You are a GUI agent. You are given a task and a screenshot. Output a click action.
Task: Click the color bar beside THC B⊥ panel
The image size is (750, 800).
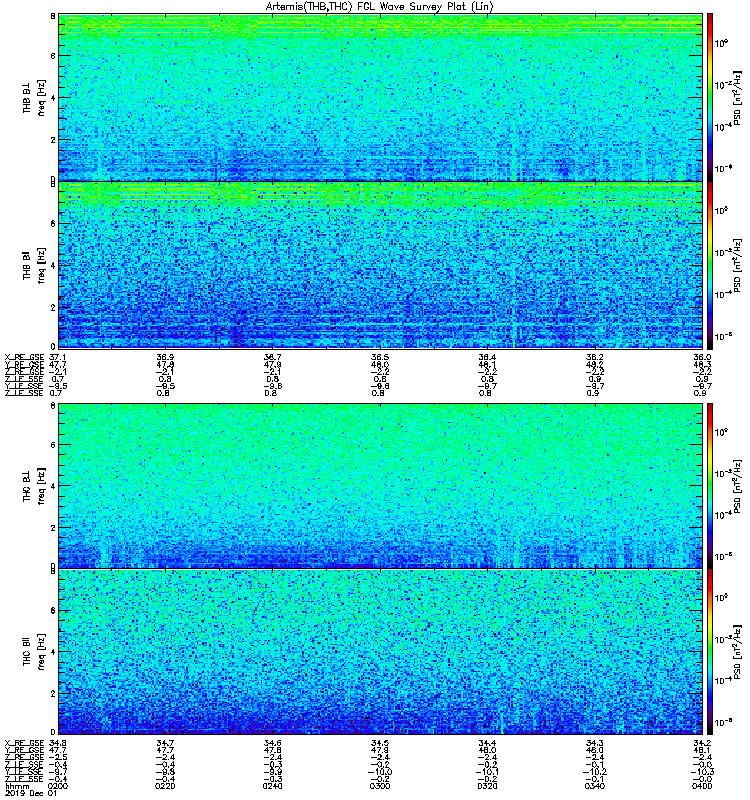(709, 486)
